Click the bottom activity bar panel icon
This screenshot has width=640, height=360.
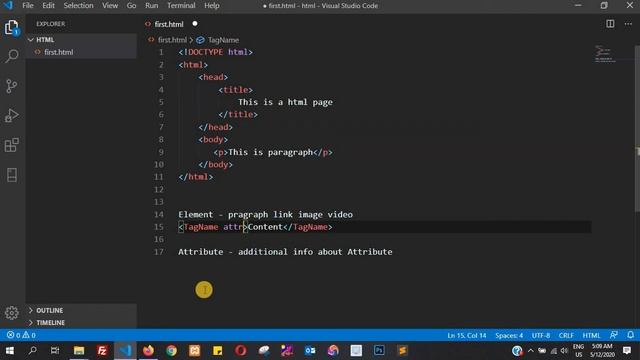coord(12,175)
